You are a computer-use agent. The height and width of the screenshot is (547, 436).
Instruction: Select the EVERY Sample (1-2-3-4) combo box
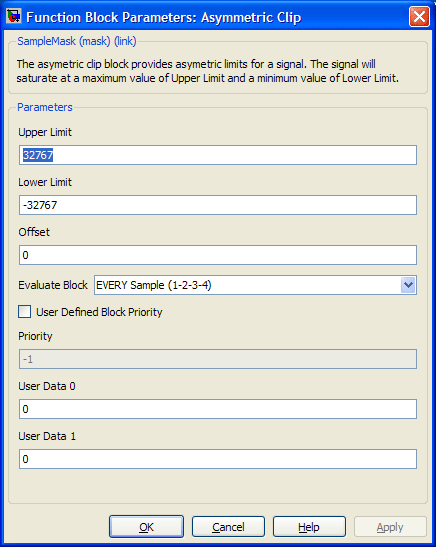pos(255,285)
